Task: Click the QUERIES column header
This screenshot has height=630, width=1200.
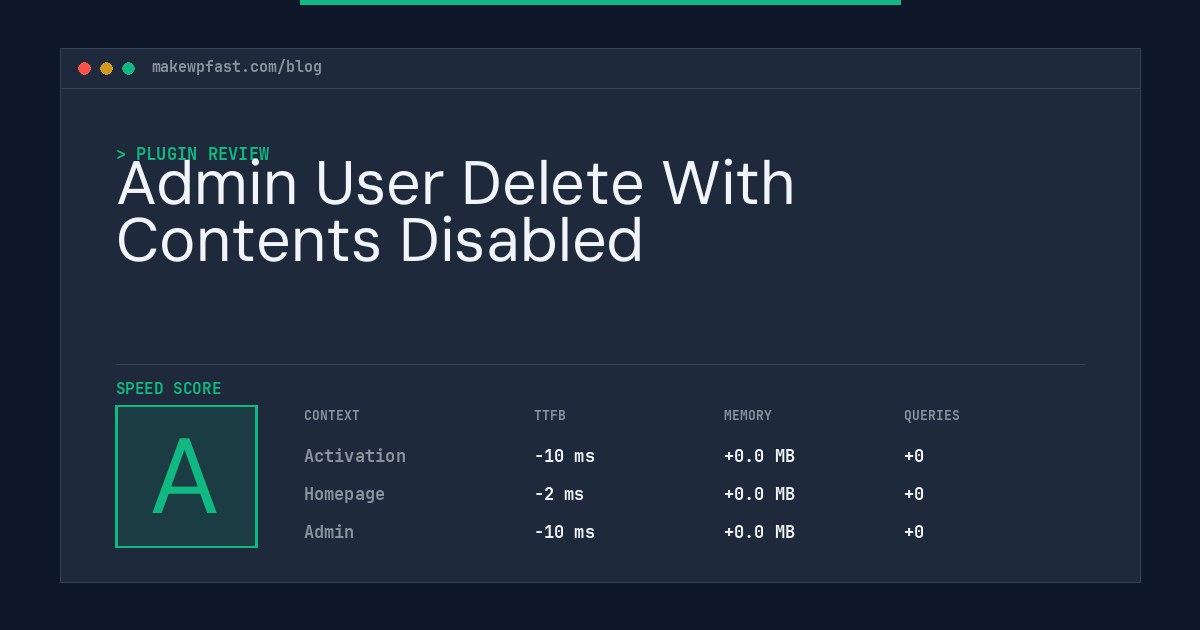Action: tap(932, 415)
